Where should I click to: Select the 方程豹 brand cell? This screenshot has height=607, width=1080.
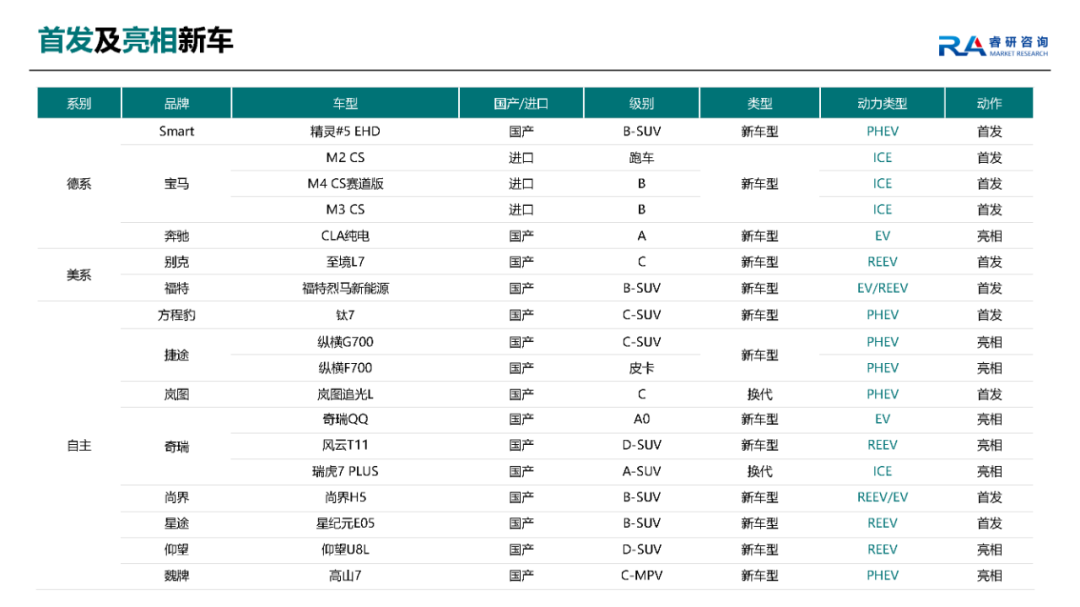[x=176, y=315]
